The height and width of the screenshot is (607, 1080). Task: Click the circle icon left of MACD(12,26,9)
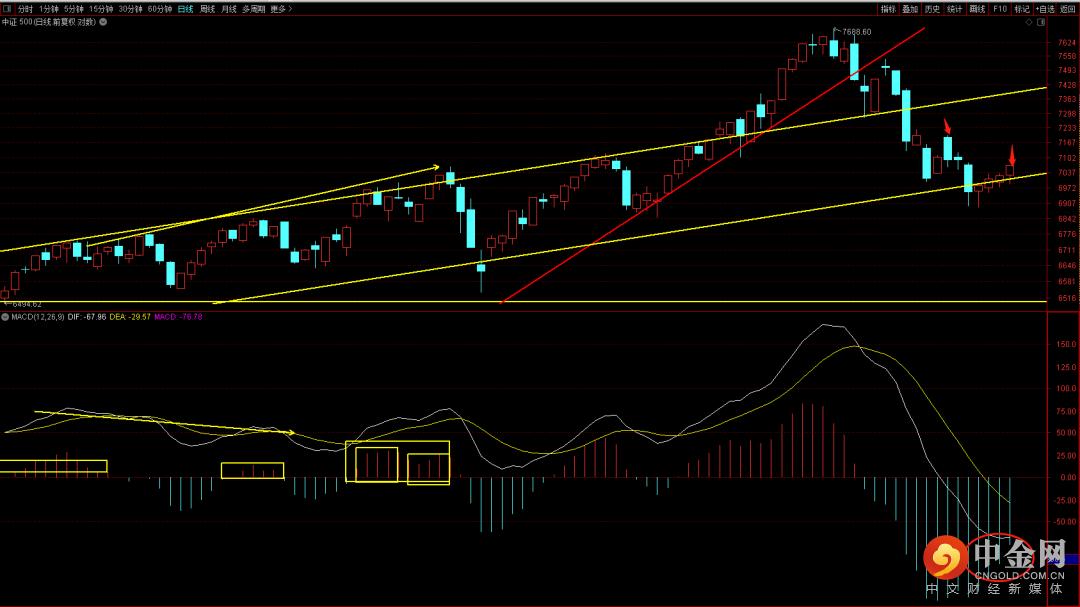(x=5, y=317)
